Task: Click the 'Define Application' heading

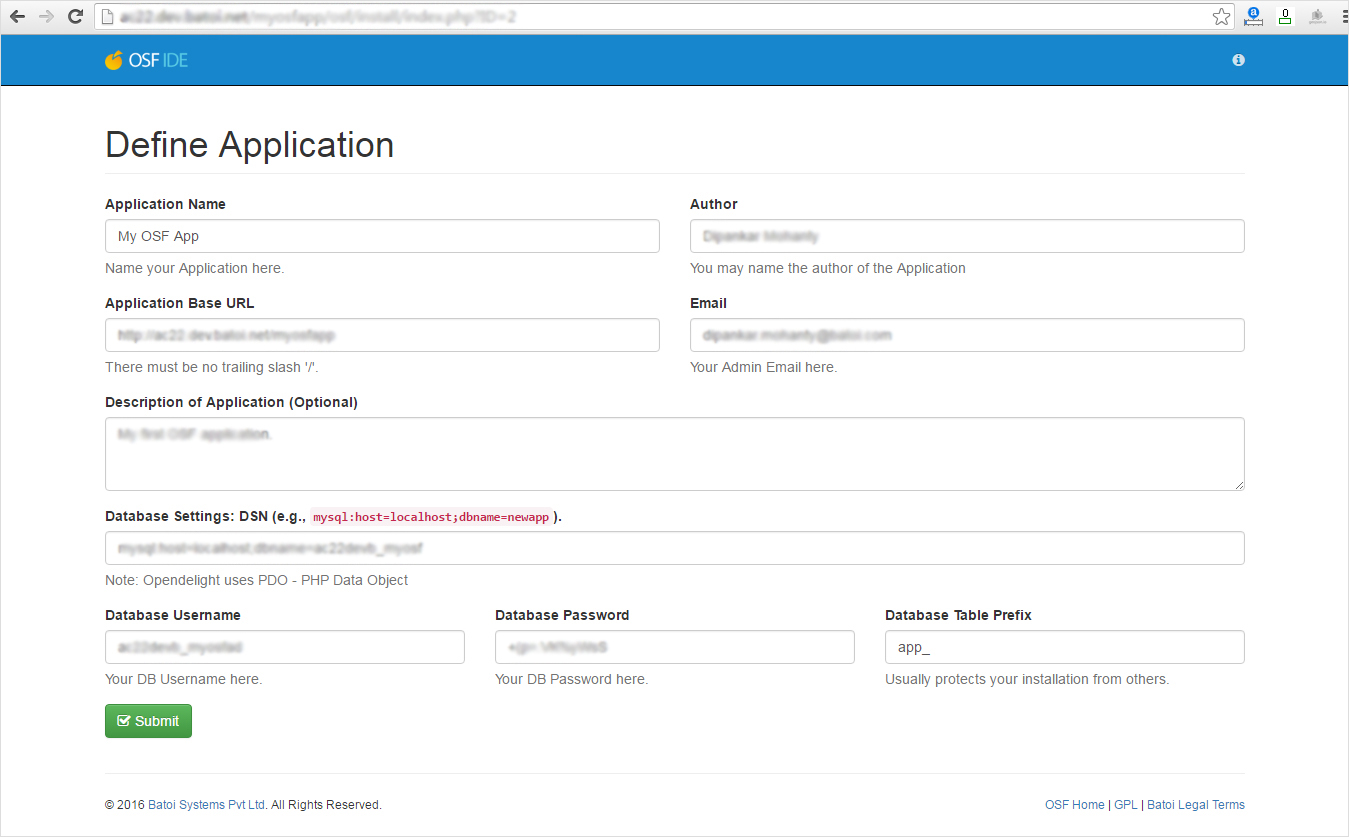Action: [249, 145]
